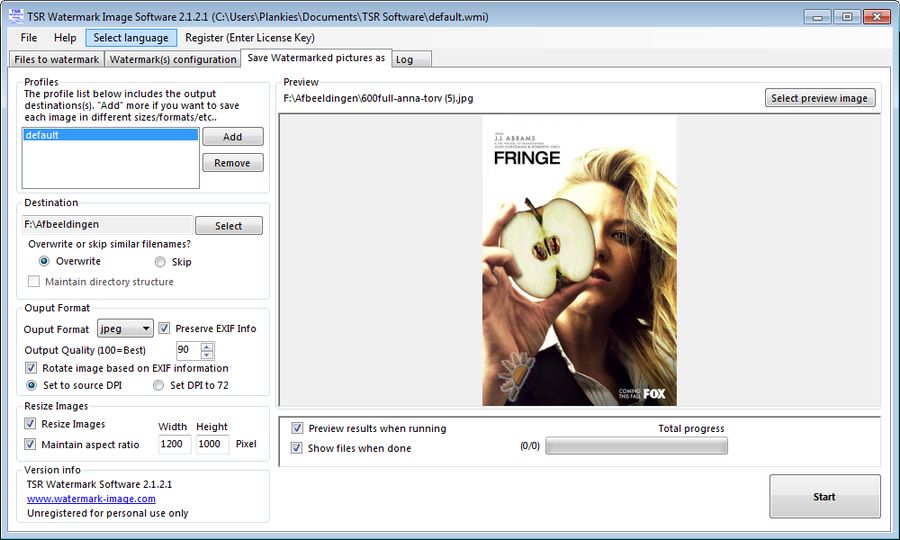Click the Select preview image button
This screenshot has width=900, height=540.
(820, 98)
